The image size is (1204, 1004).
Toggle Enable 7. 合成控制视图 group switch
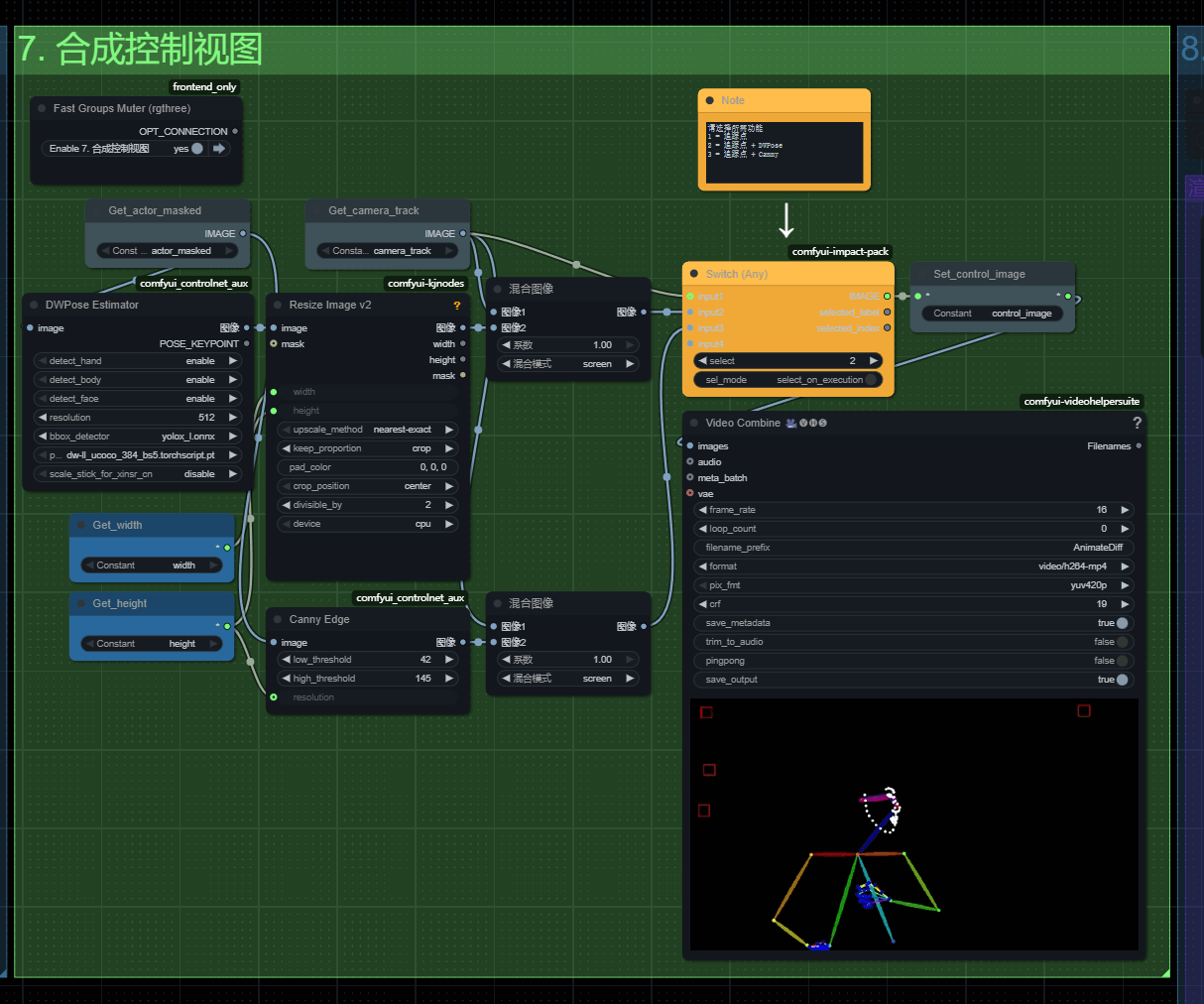(x=196, y=149)
